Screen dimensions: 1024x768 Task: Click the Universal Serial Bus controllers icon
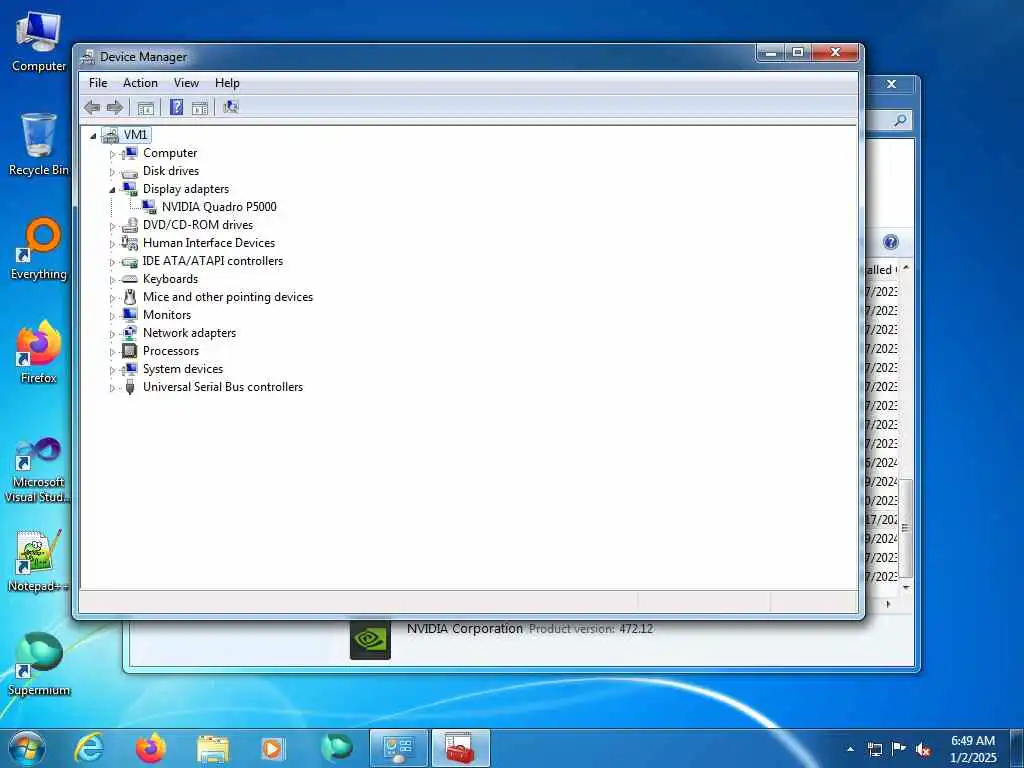[x=130, y=387]
